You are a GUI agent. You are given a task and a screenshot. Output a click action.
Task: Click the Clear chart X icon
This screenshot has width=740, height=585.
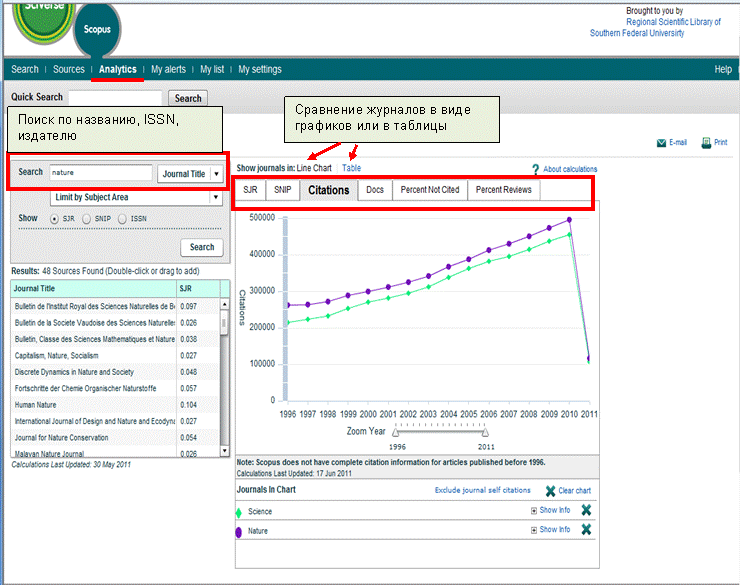tap(550, 491)
